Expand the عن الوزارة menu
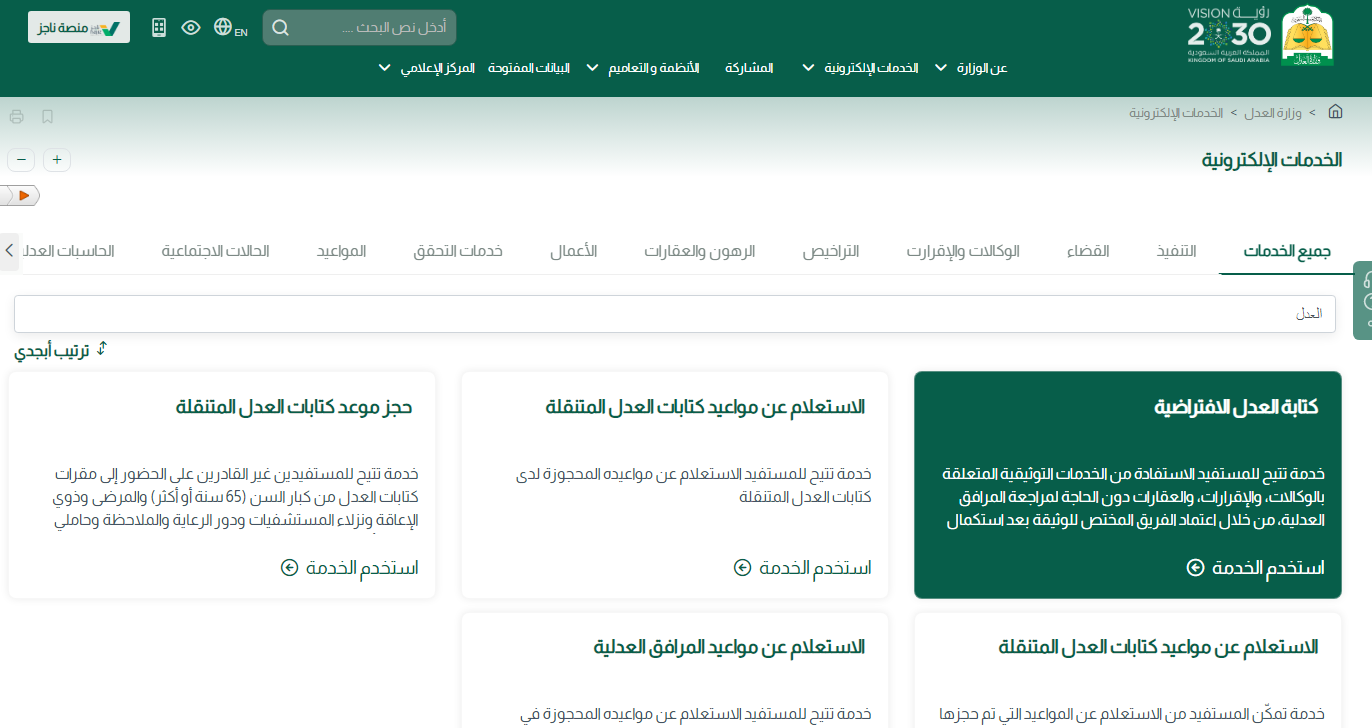1372x728 pixels. (x=971, y=68)
